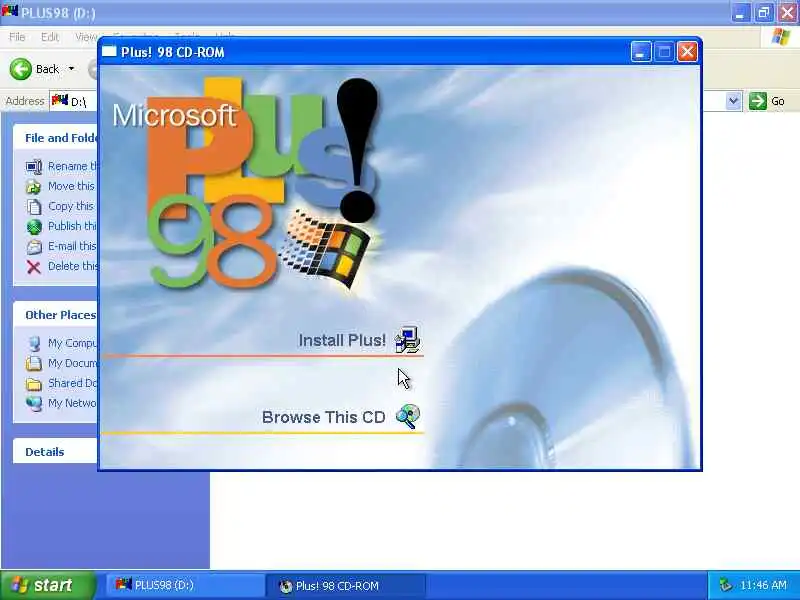Open the View menu in Explorer
The width and height of the screenshot is (800, 600).
coord(86,37)
